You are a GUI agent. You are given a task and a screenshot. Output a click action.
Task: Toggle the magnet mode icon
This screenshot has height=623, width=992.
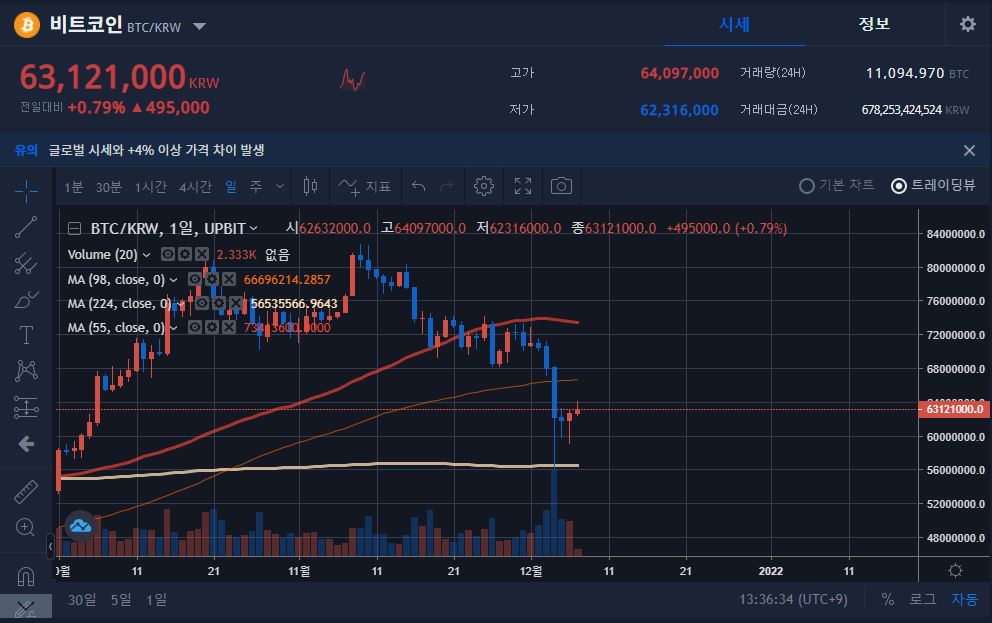(x=26, y=576)
